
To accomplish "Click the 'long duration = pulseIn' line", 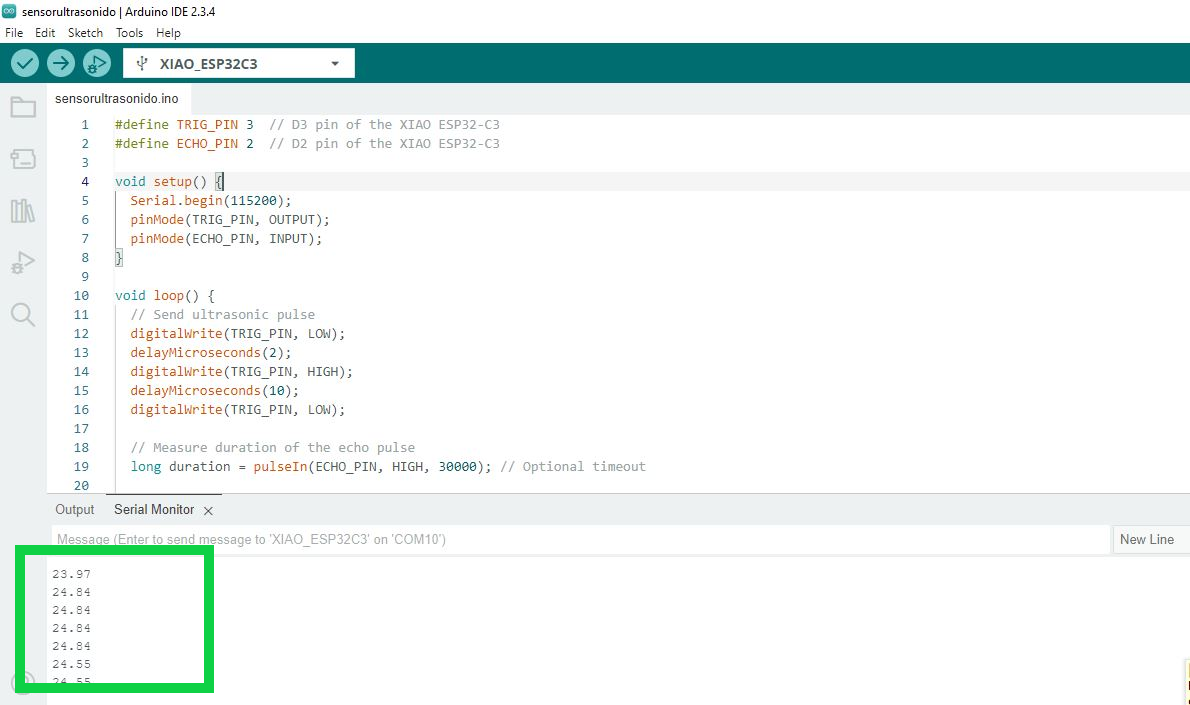I will [x=388, y=466].
